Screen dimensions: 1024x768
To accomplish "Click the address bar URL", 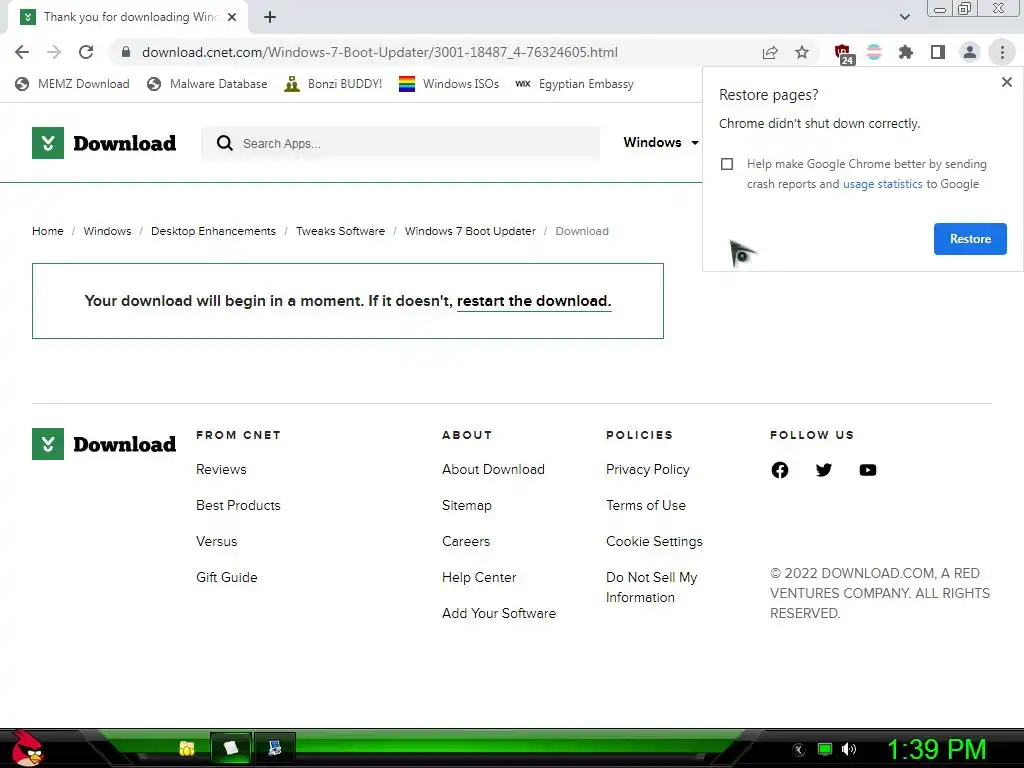I will tap(379, 52).
